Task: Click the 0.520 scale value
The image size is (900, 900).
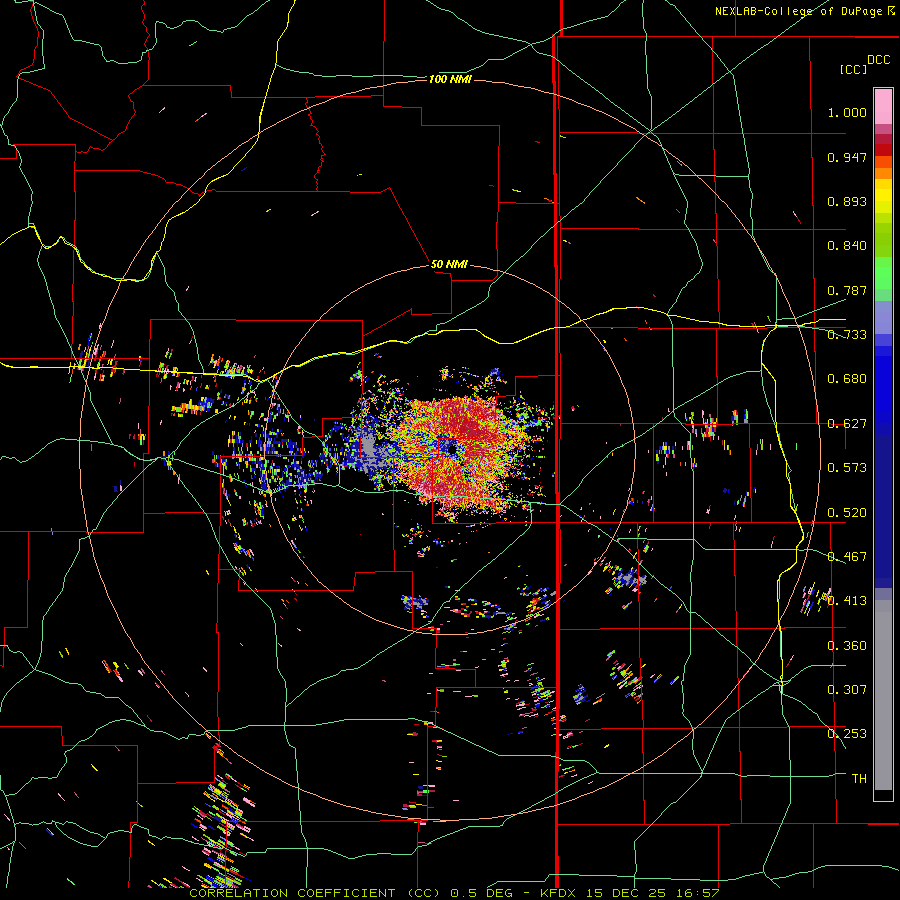Action: (x=847, y=513)
